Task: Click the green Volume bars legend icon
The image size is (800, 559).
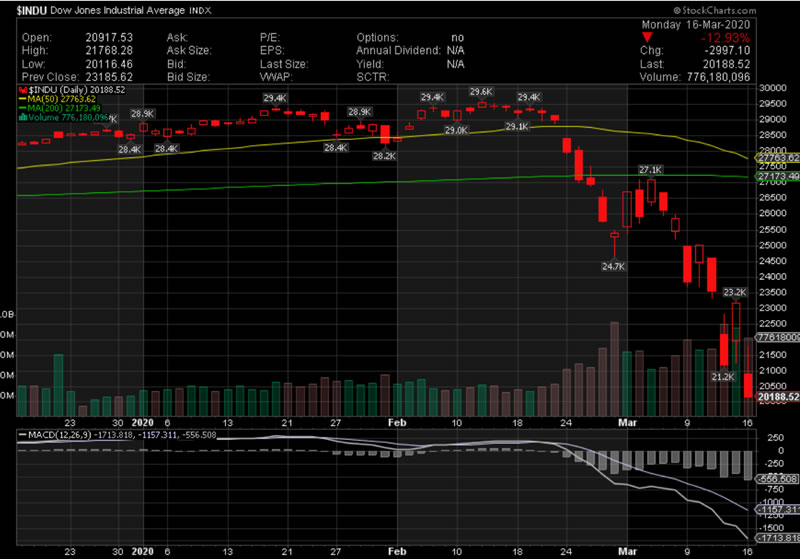Action: pyautogui.click(x=23, y=117)
